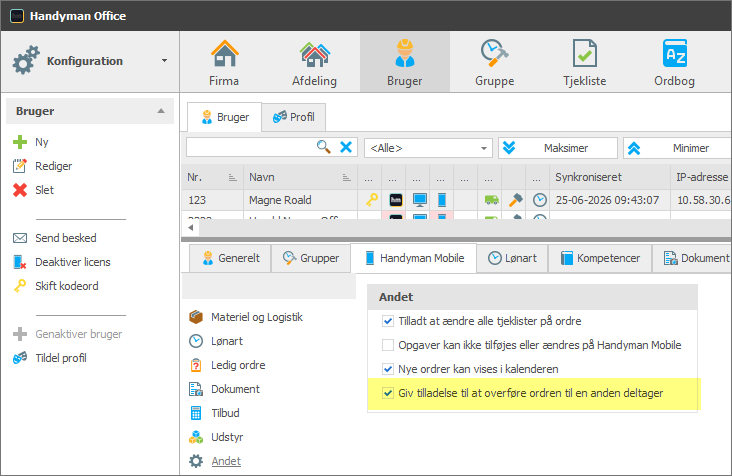Click the horizontal scrollbar left arrow
Viewport: 732px width, 476px height.
point(190,228)
